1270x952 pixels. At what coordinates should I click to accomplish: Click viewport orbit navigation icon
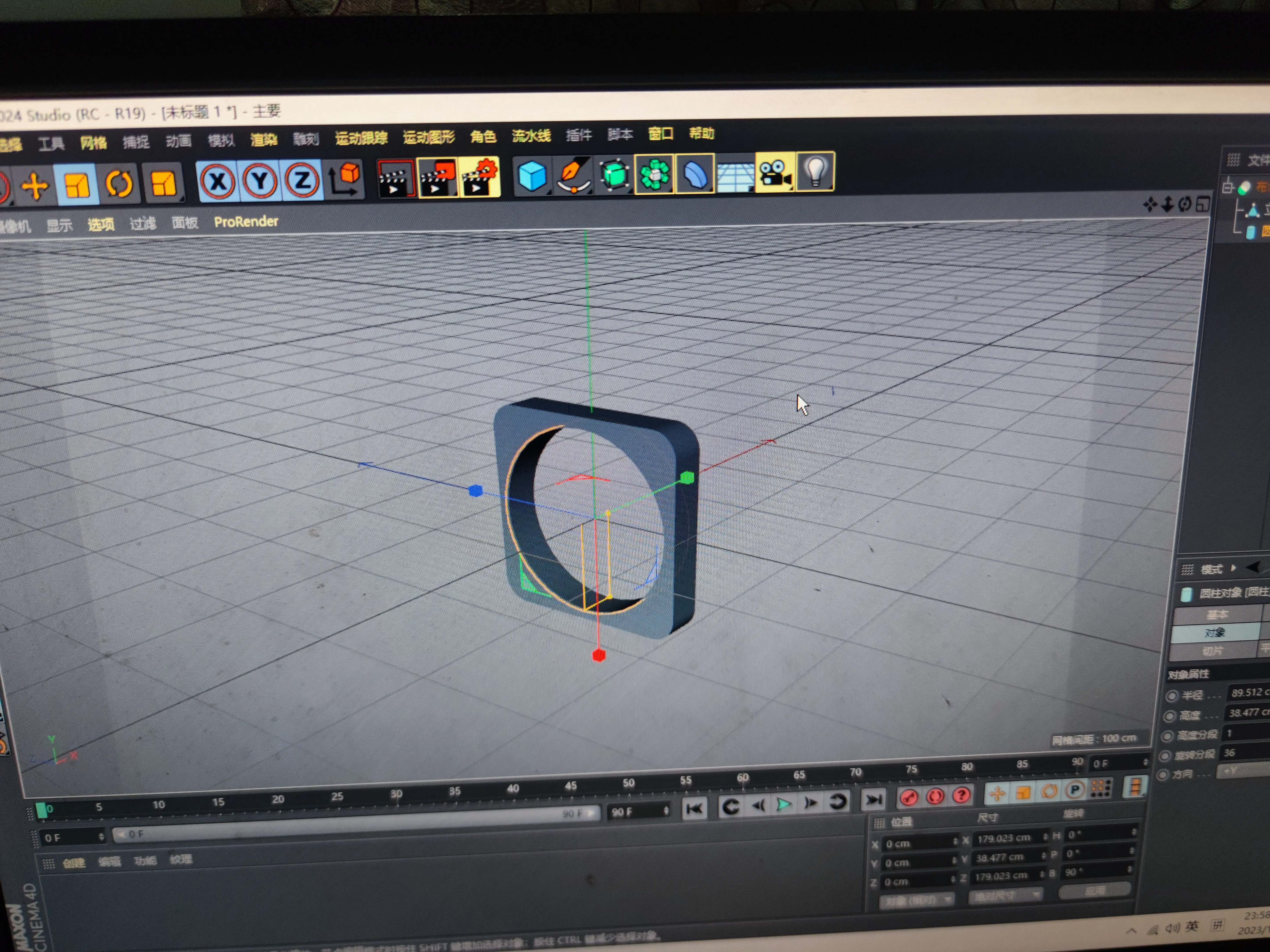pos(1184,204)
